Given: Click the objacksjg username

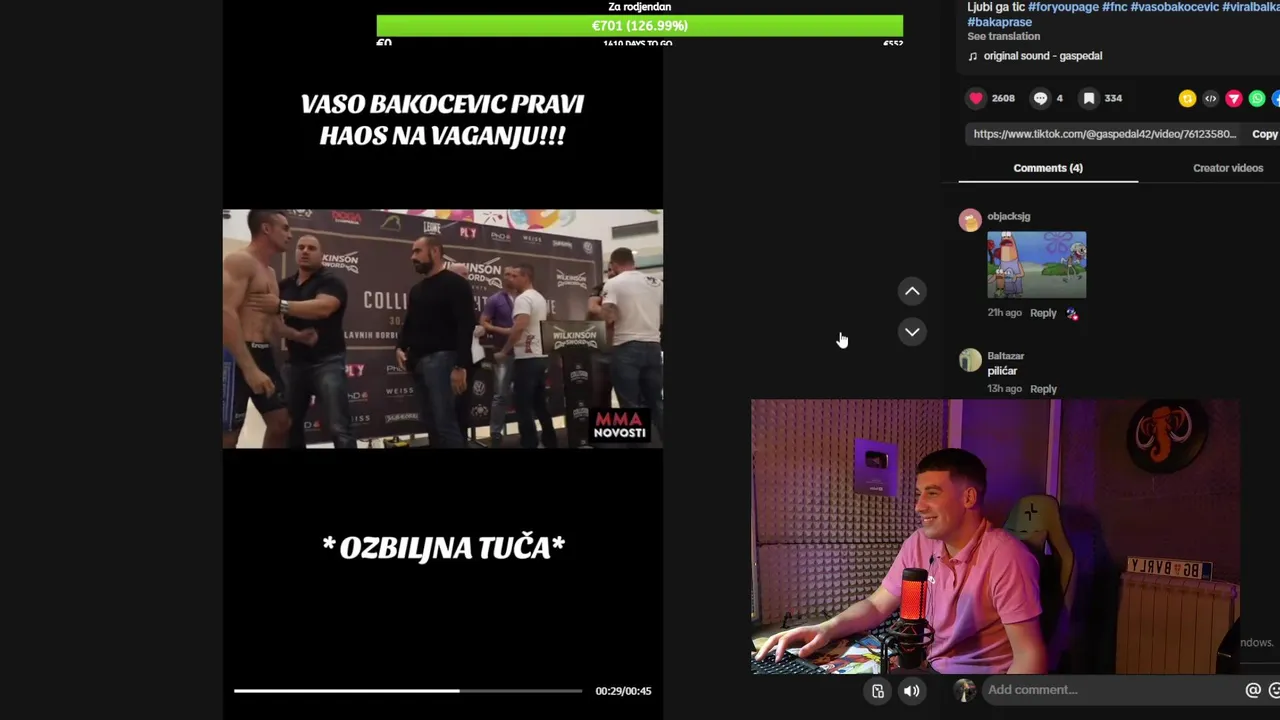Looking at the screenshot, I should click(1008, 216).
